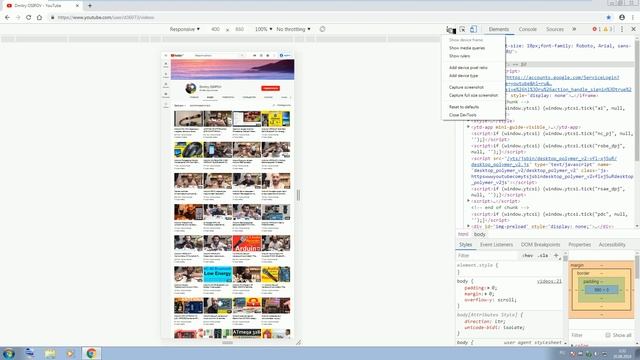Click the red error count indicator
This screenshot has width=640, height=360.
(596, 29)
